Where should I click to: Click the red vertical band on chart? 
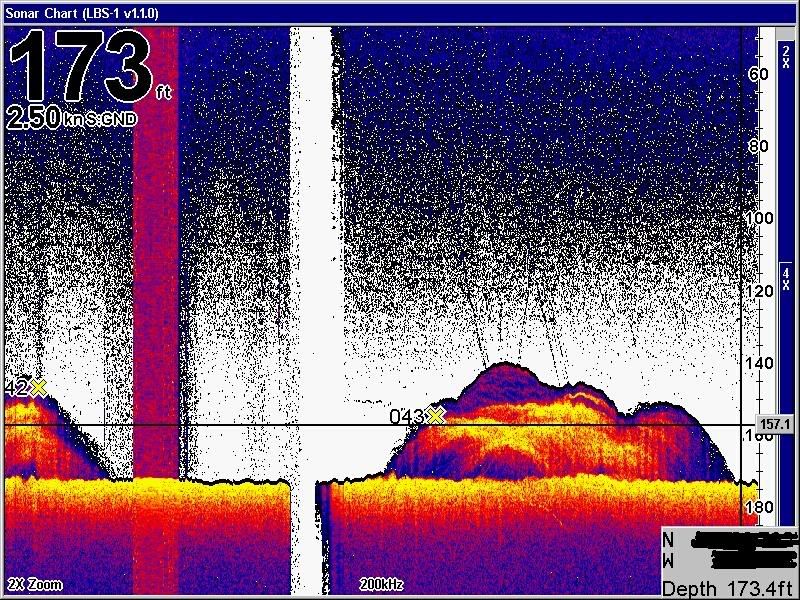[155, 250]
